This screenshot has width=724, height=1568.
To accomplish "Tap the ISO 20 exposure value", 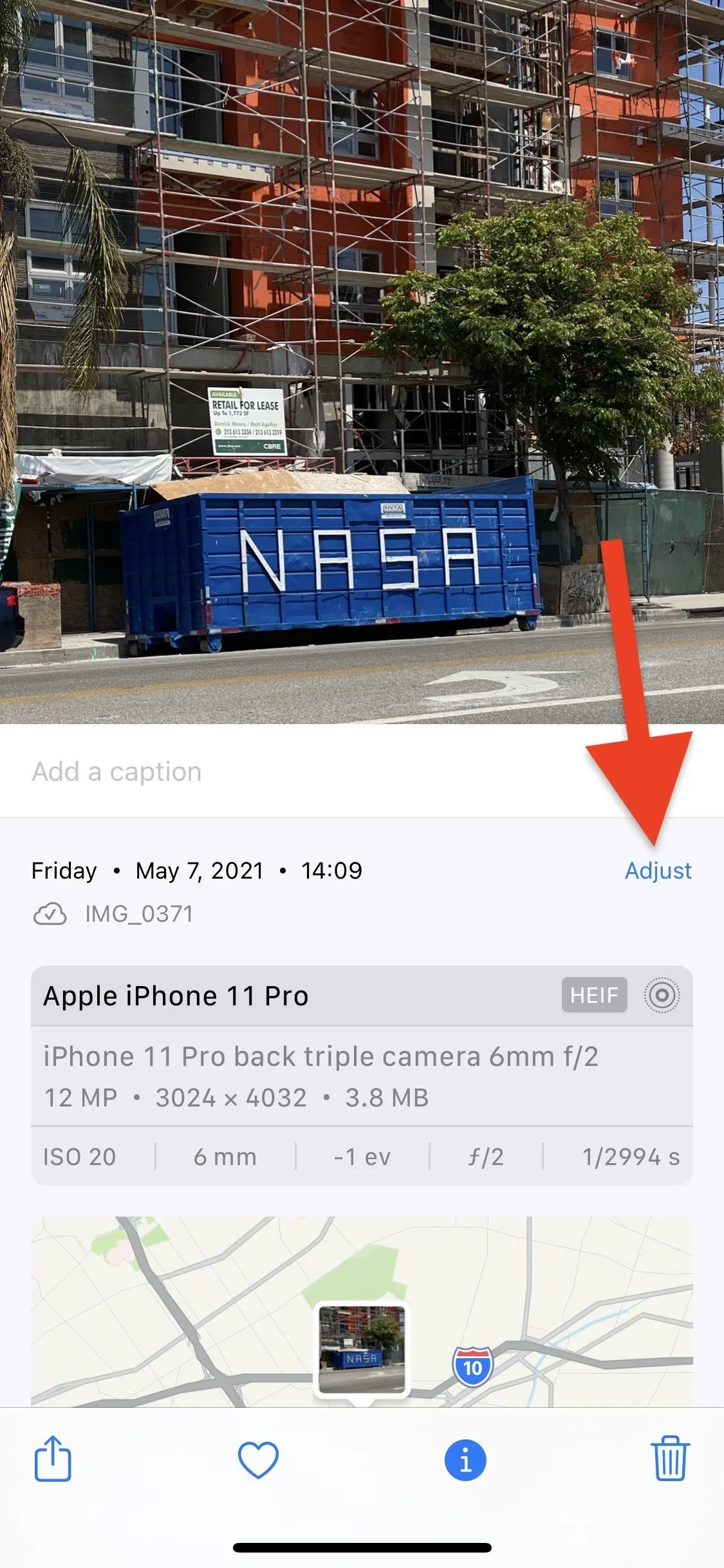I will pos(79,1157).
